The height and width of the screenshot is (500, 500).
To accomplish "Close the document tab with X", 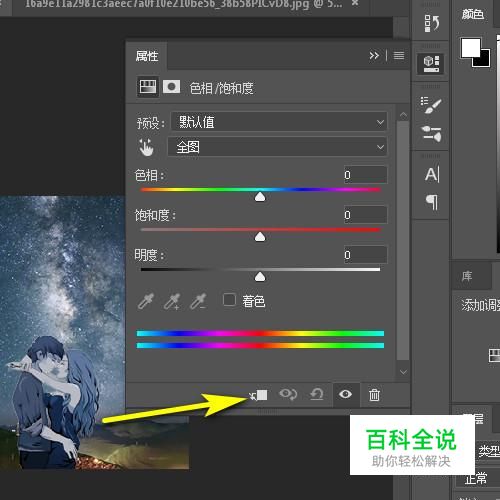I will coord(355,3).
